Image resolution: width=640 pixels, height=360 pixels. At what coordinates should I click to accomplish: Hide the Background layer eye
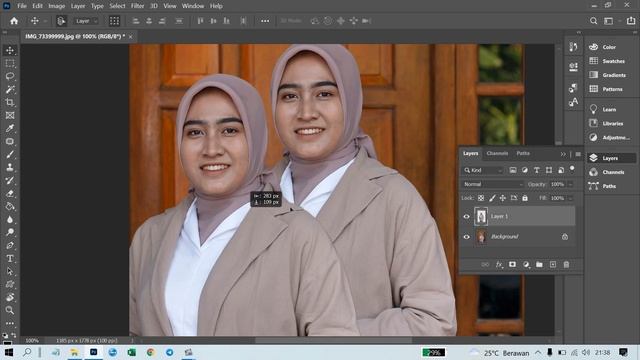(467, 237)
